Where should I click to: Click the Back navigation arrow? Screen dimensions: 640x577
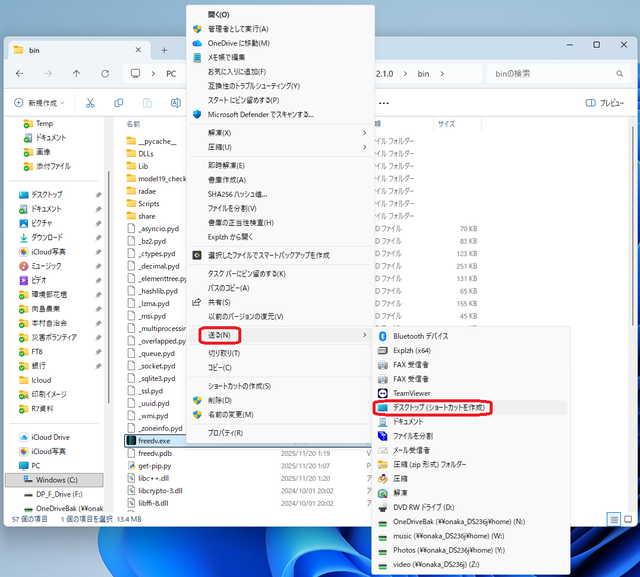[x=20, y=73]
